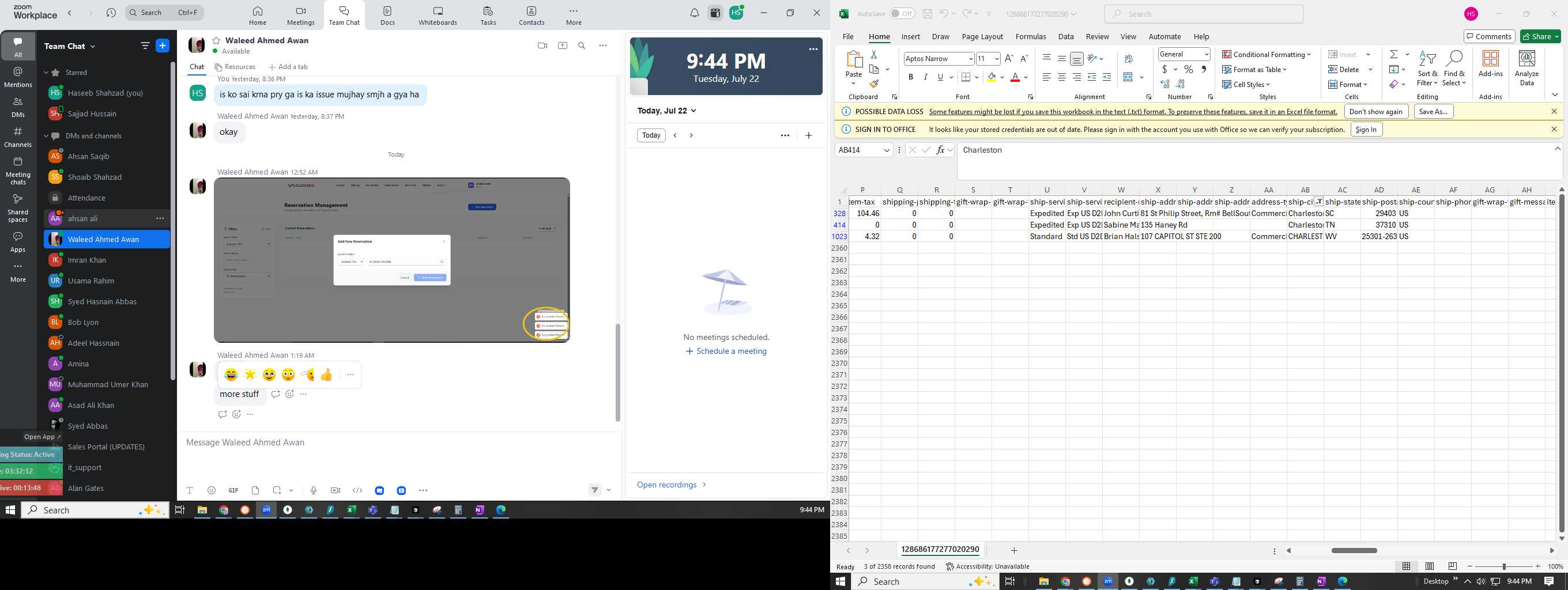1568x590 pixels.
Task: Click the Fill Color yellow swatch in Excel
Action: (x=992, y=77)
